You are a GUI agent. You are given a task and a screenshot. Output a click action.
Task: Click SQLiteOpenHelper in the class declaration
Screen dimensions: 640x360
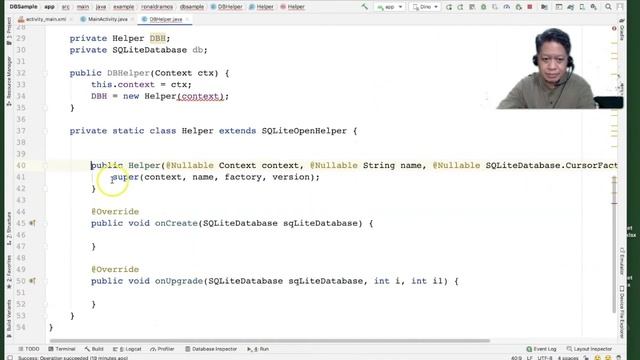click(x=304, y=131)
